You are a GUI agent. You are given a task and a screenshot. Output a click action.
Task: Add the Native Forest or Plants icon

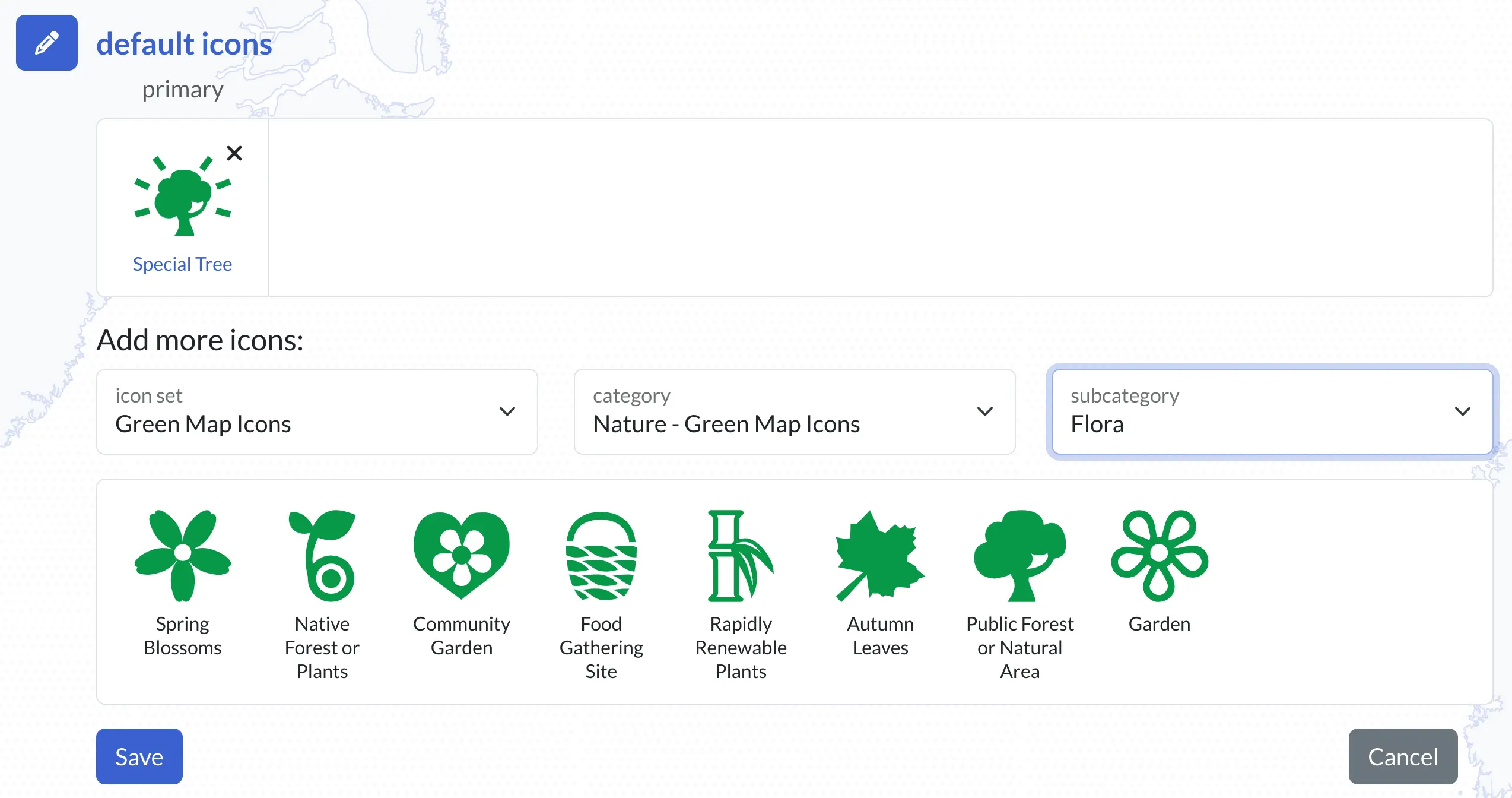(x=322, y=556)
